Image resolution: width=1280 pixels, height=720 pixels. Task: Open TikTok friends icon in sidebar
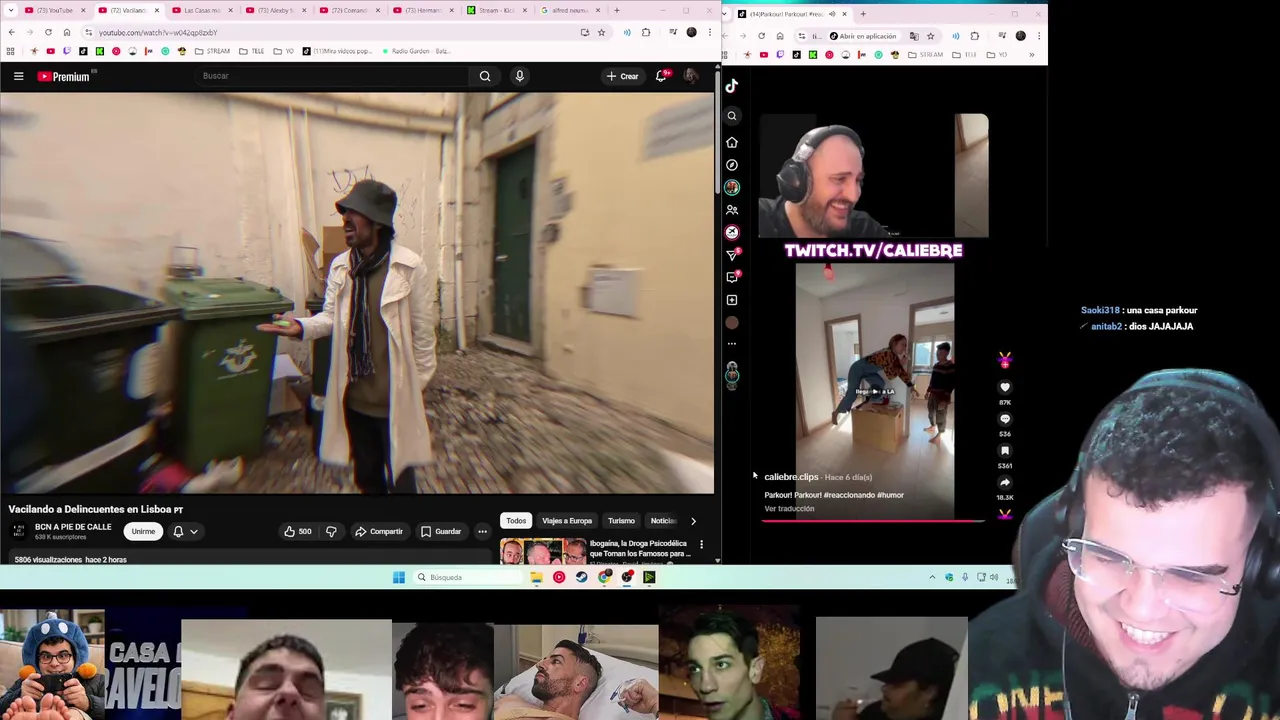coord(732,210)
